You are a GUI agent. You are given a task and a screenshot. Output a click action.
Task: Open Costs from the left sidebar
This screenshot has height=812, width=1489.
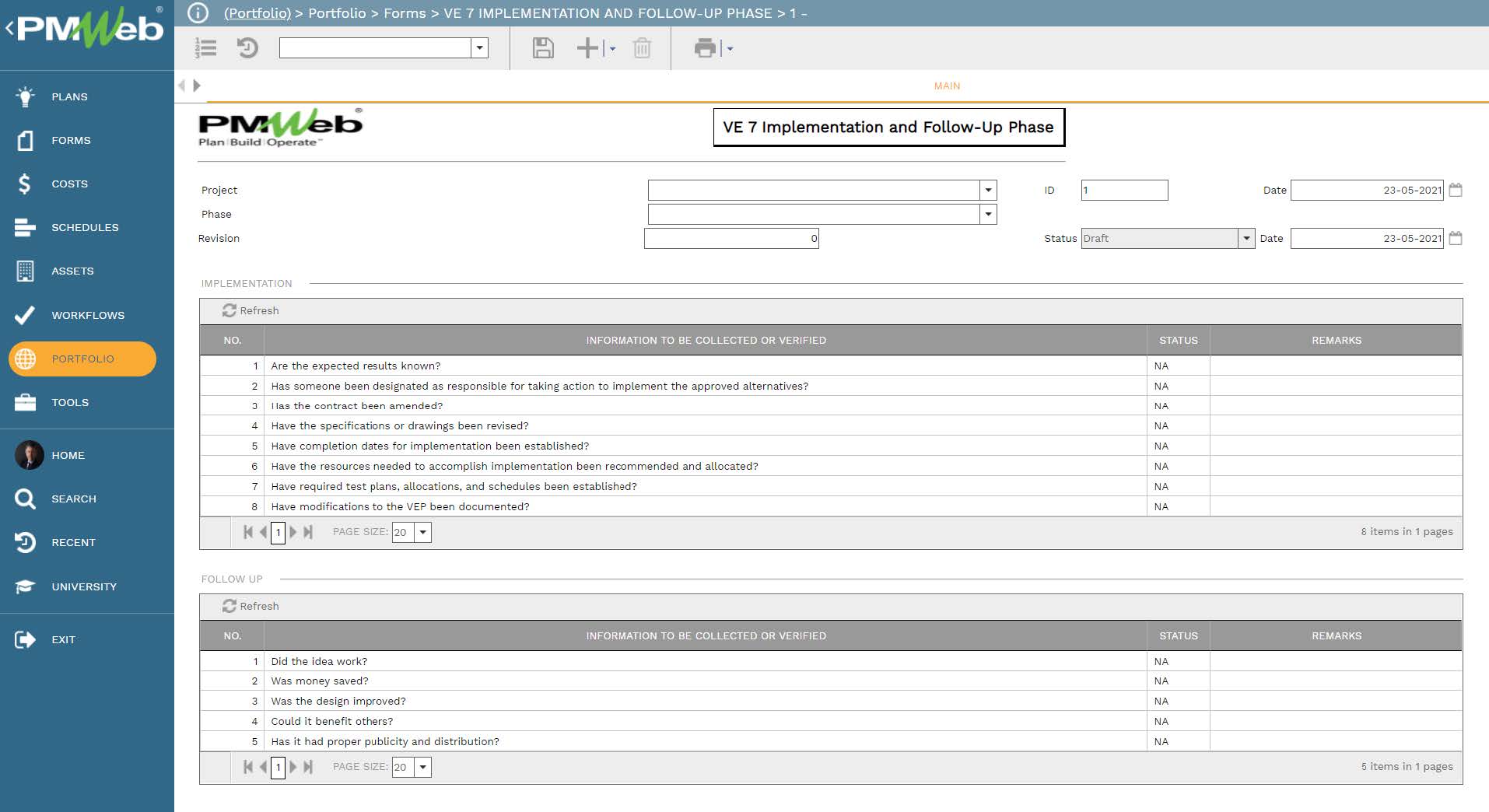click(69, 184)
